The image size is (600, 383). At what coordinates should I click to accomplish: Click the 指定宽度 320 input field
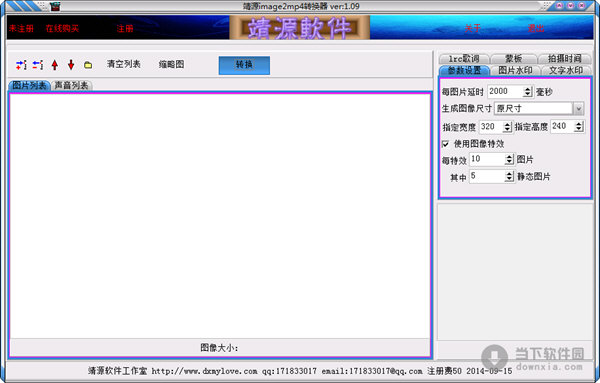click(x=491, y=127)
